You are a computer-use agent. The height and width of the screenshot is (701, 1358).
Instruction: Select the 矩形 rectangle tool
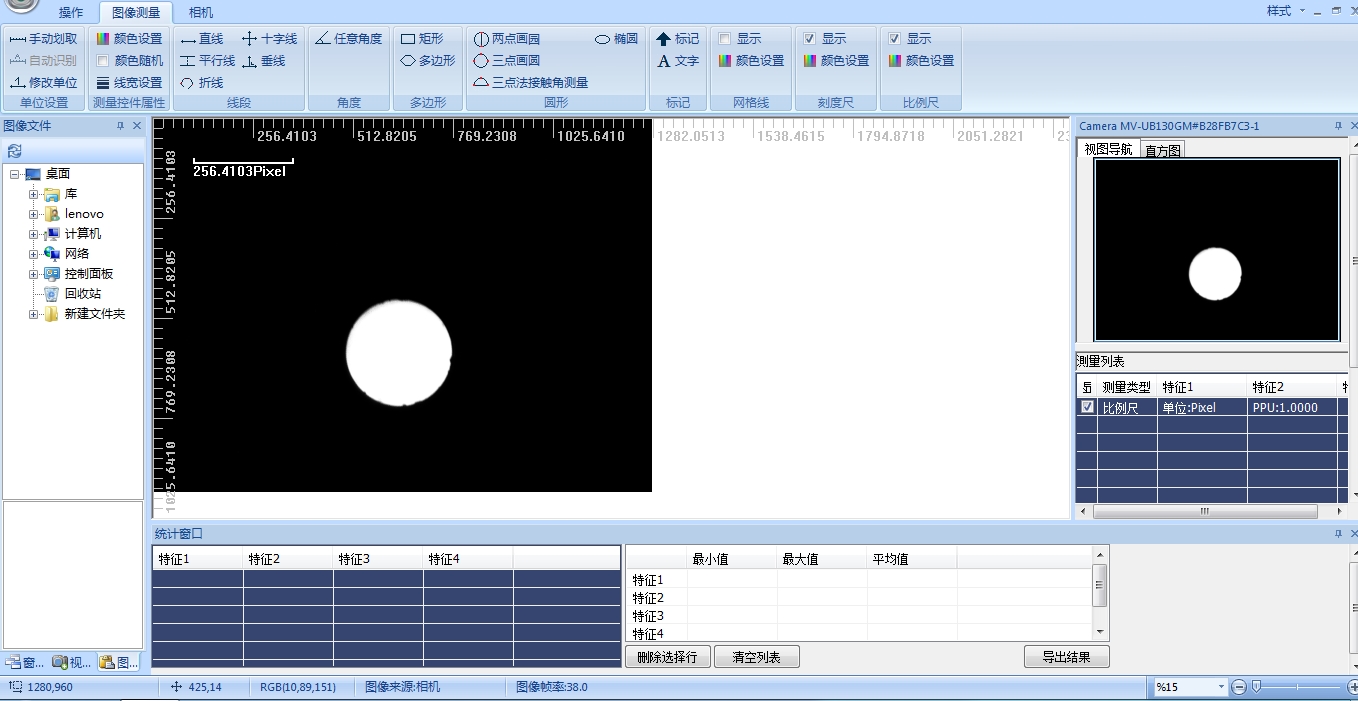click(x=422, y=39)
